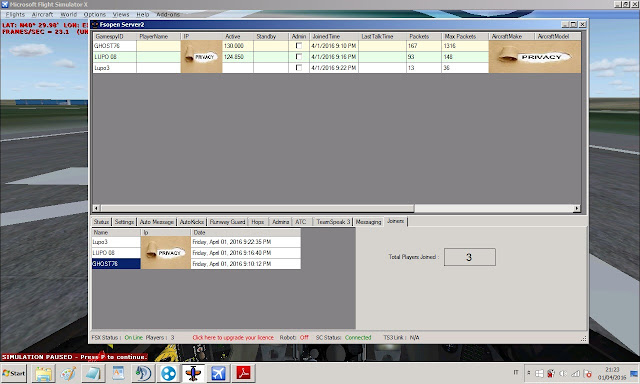The height and width of the screenshot is (384, 640).
Task: Click the tray clock showing 21:23
Action: point(612,373)
